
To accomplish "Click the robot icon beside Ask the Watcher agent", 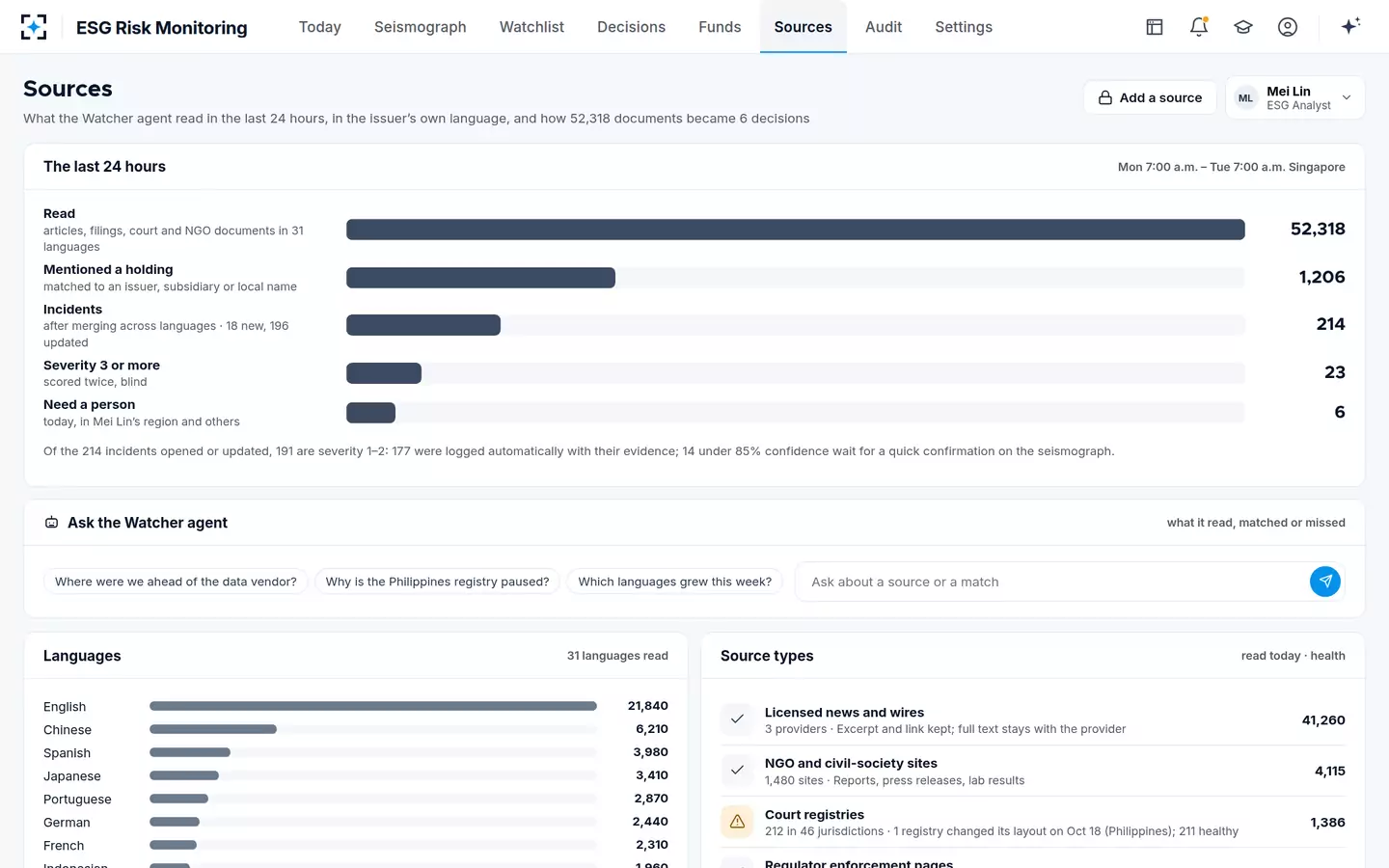I will (x=51, y=523).
